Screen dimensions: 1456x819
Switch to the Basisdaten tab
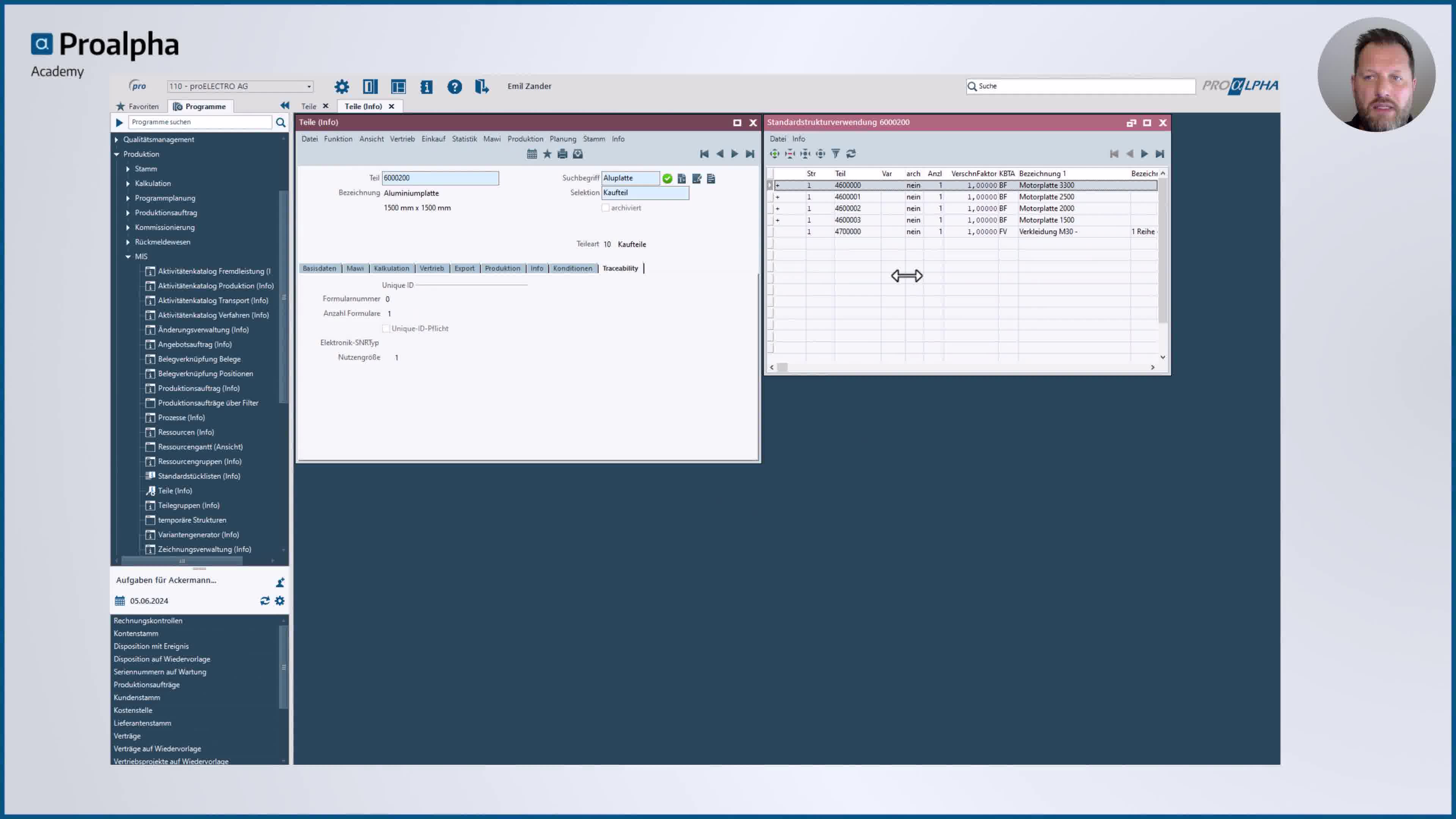click(319, 268)
